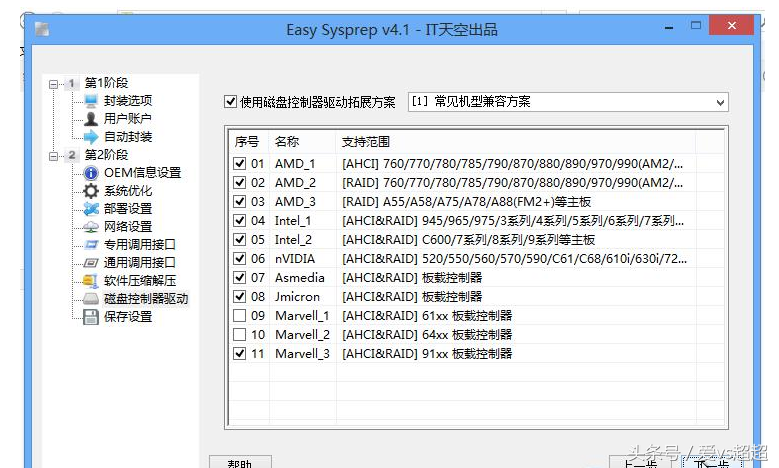Click the 系统优化 gear icon
Viewport: 779px width, 468px height.
click(91, 191)
